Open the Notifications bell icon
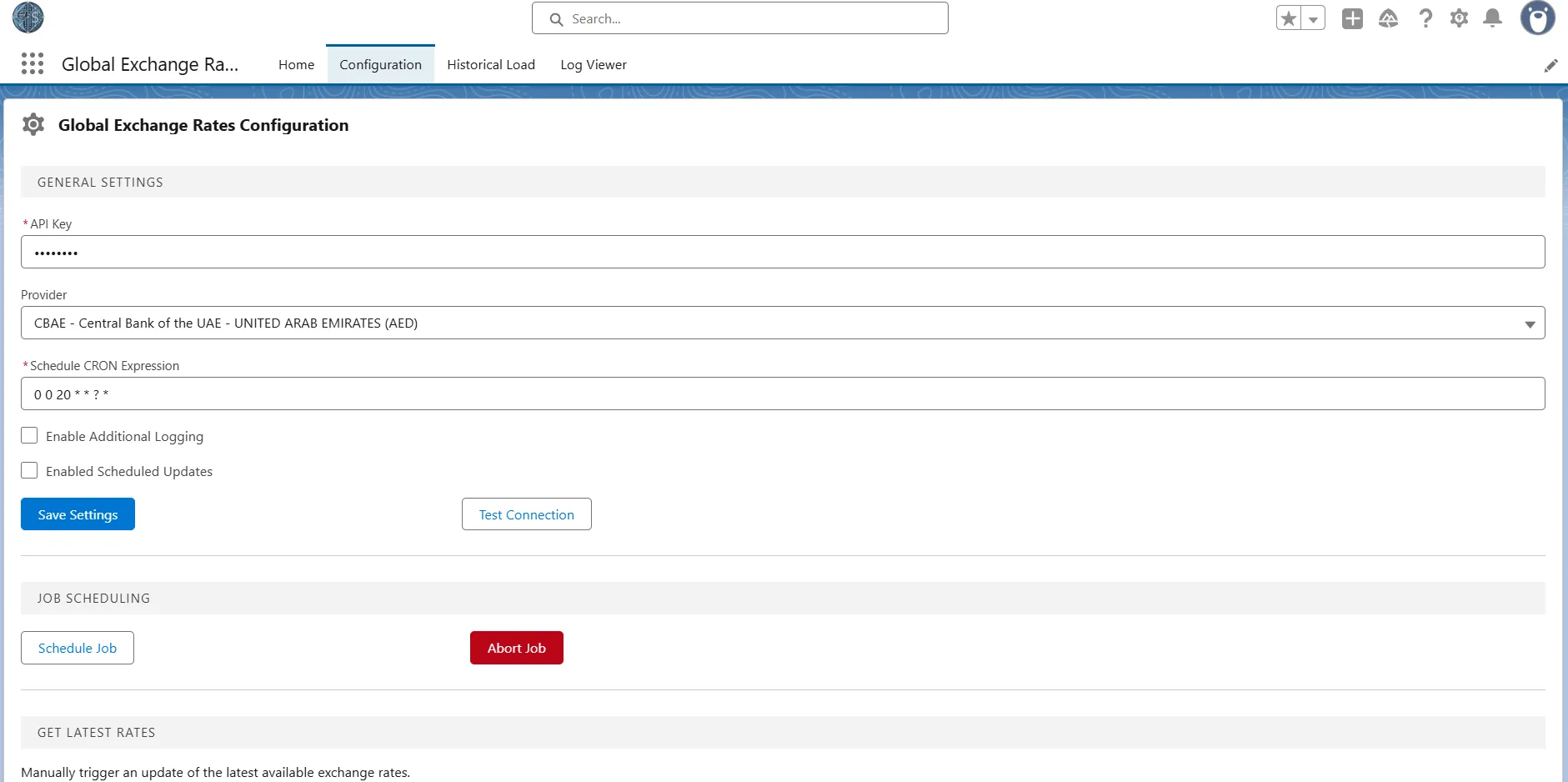The height and width of the screenshot is (782, 1568). pos(1493,18)
